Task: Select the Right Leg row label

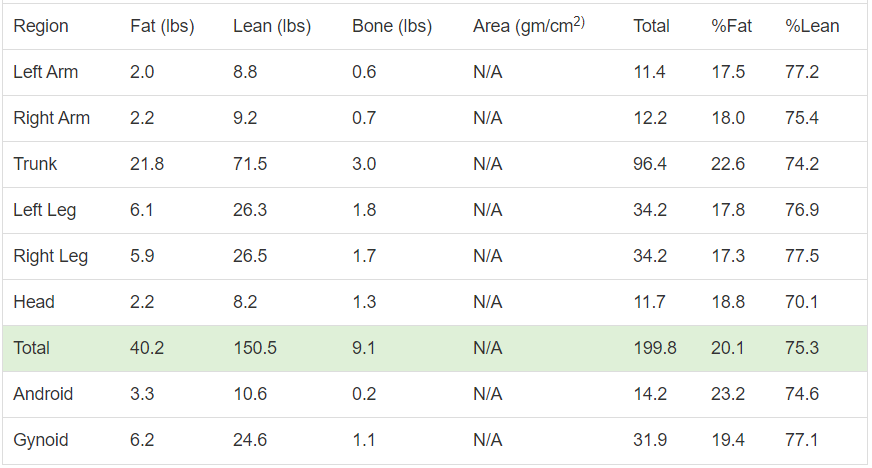Action: click(51, 256)
